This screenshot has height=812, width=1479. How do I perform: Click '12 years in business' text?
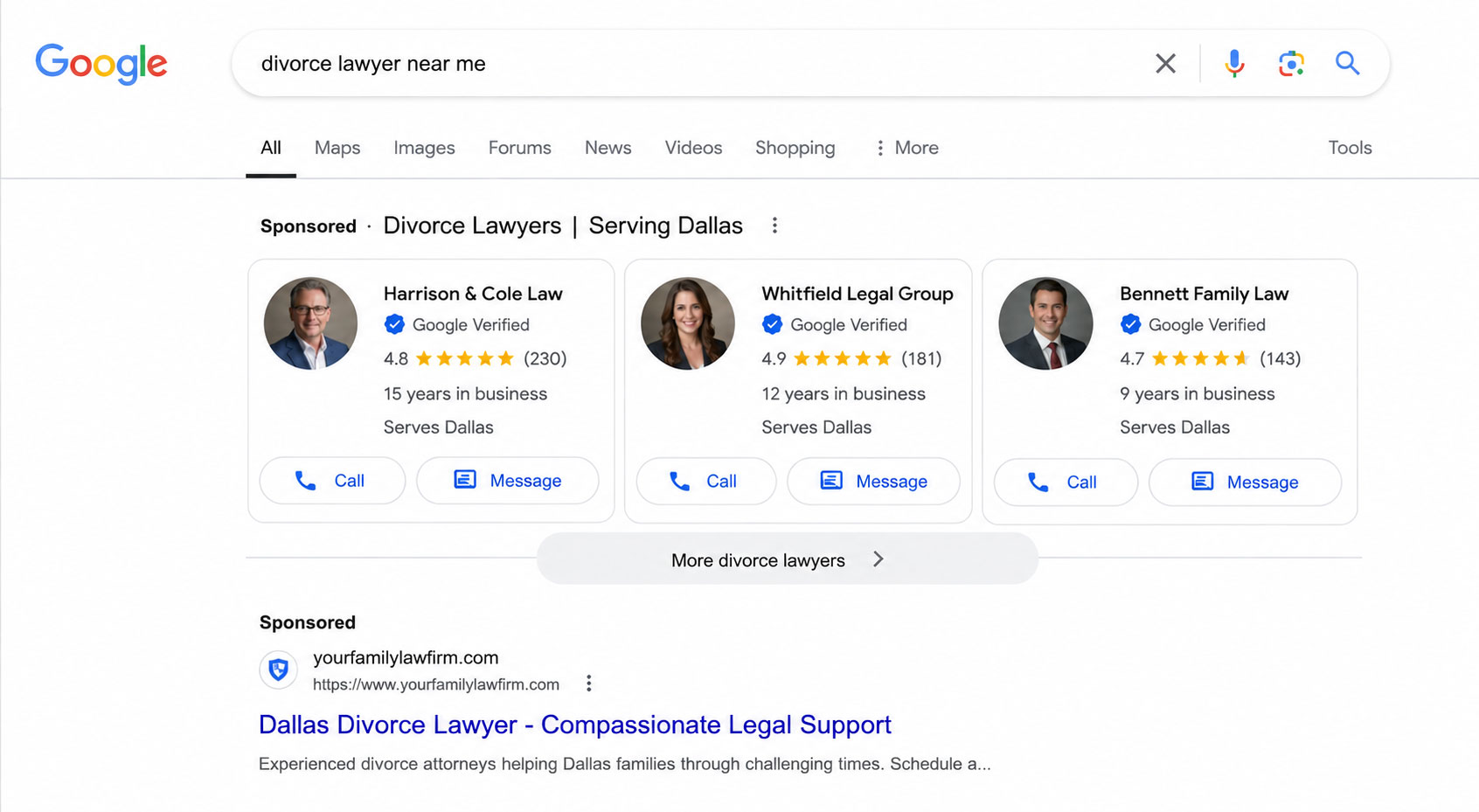coord(844,394)
